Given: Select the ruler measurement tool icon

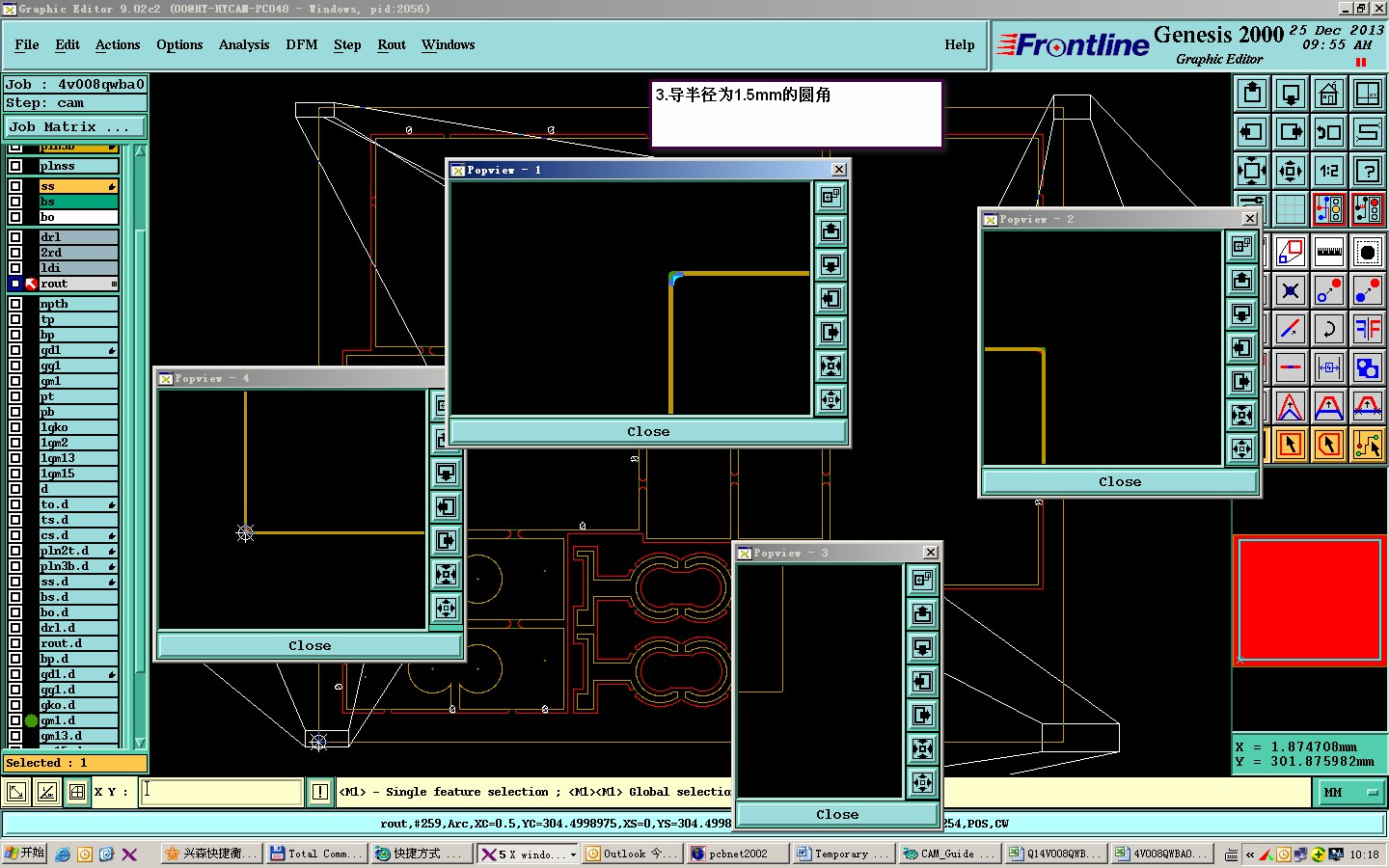Looking at the screenshot, I should click(x=1329, y=253).
